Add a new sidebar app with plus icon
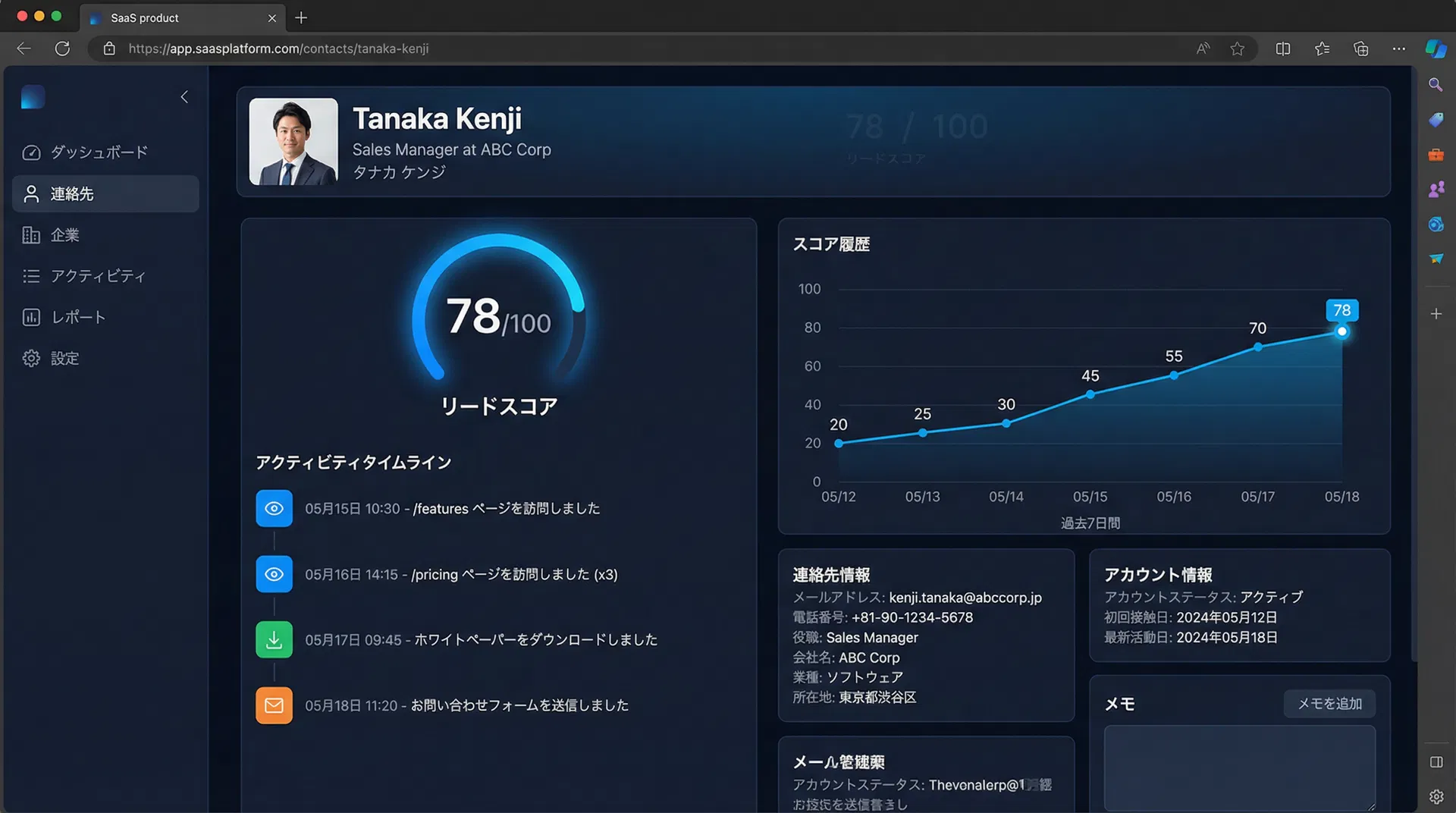 pyautogui.click(x=1436, y=314)
